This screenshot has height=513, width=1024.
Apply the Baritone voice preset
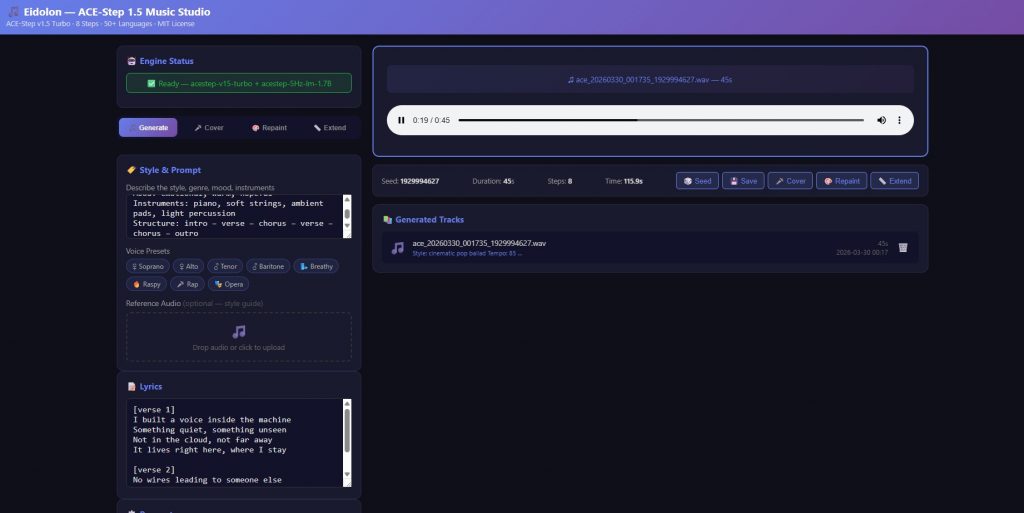click(268, 266)
